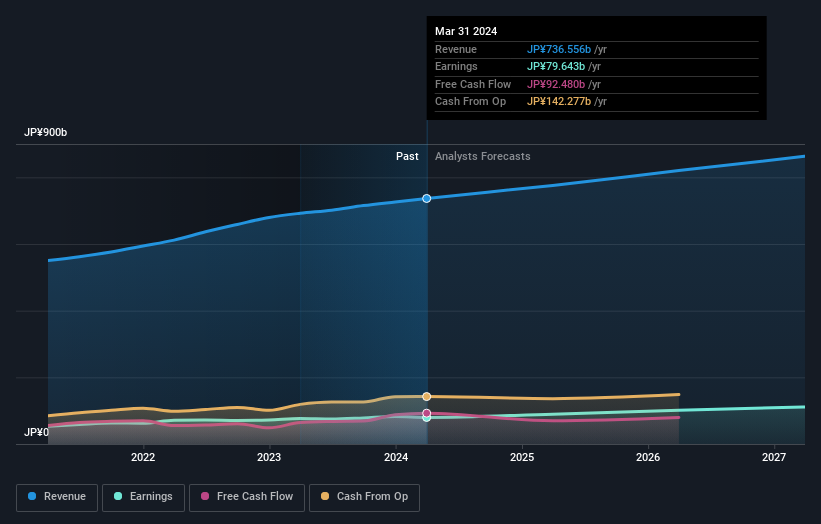The width and height of the screenshot is (821, 524).
Task: Select the Cash From Op marker on chart
Action: pos(427,396)
